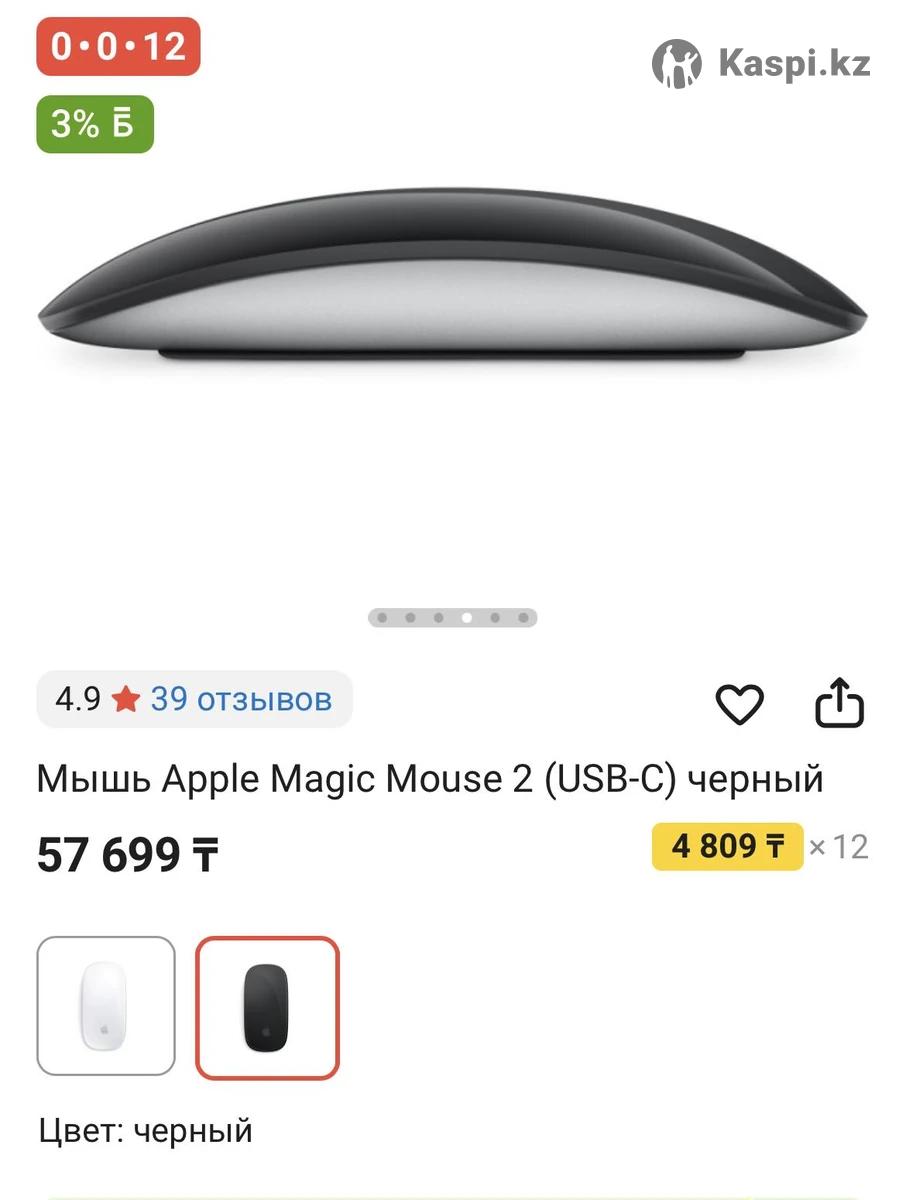Tap the Мышь Apple Magic Mouse 2 title
This screenshot has height=1200, width=906.
pos(430,778)
